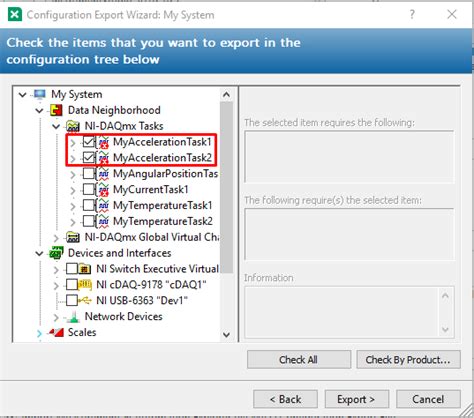This screenshot has width=474, height=418.
Task: Click the Network Devices icon
Action: tap(73, 317)
